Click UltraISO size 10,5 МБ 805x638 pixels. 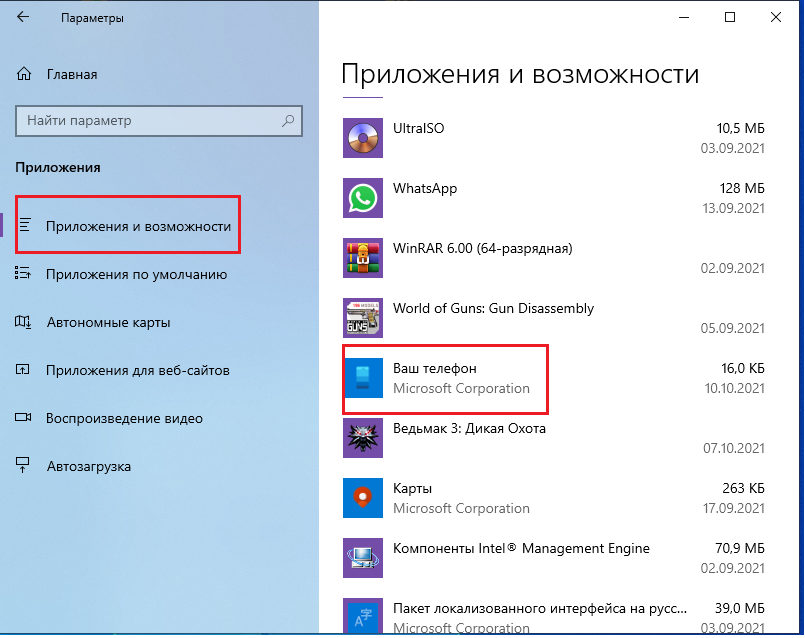tap(740, 128)
